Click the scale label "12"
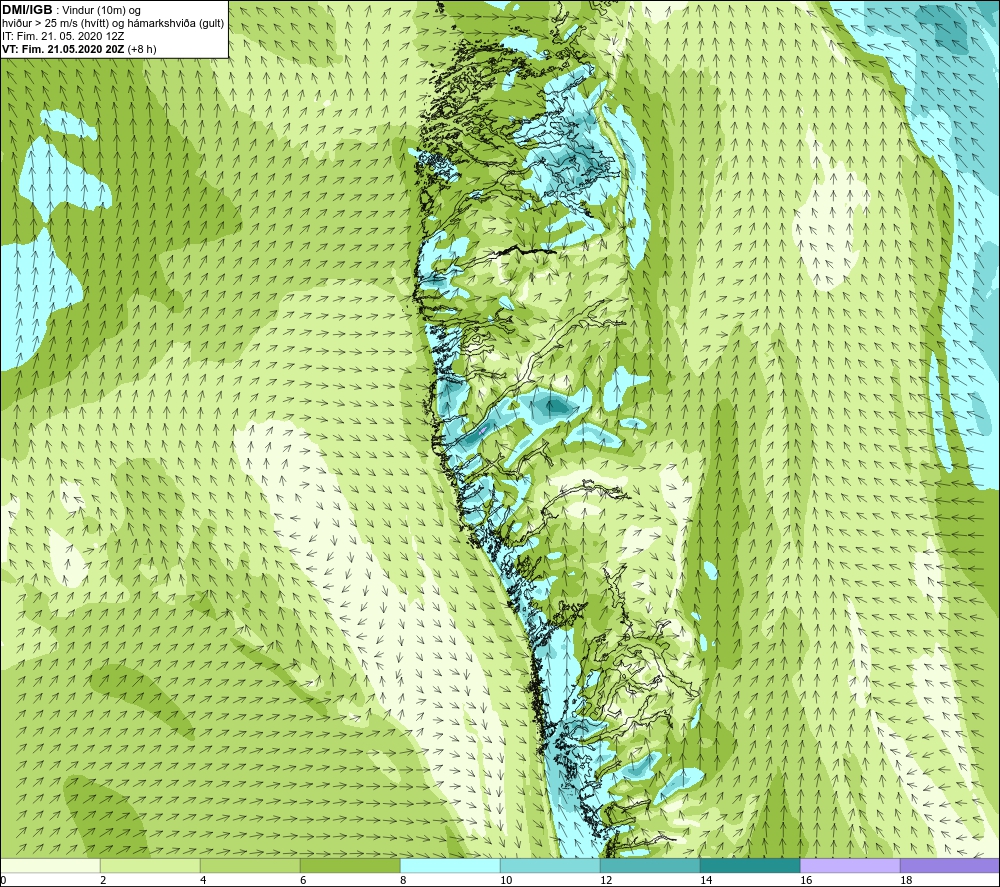Image resolution: width=1000 pixels, height=887 pixels. point(606,881)
